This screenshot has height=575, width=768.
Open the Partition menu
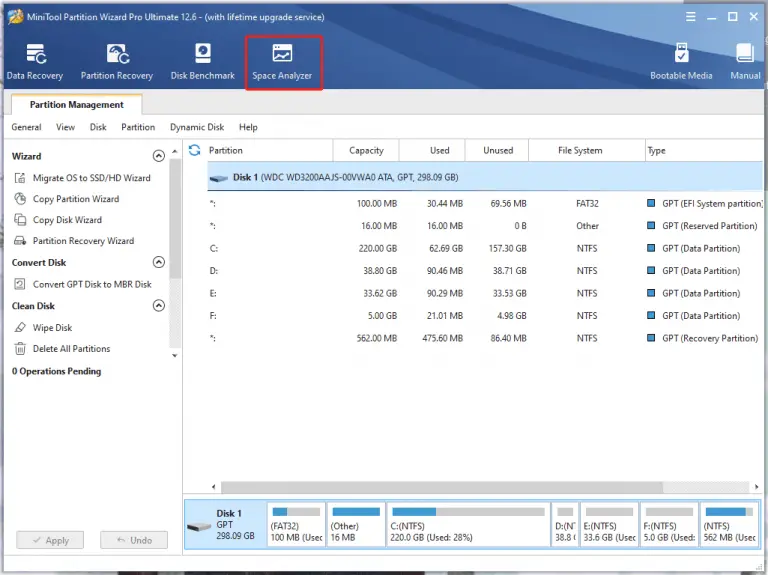tap(138, 127)
